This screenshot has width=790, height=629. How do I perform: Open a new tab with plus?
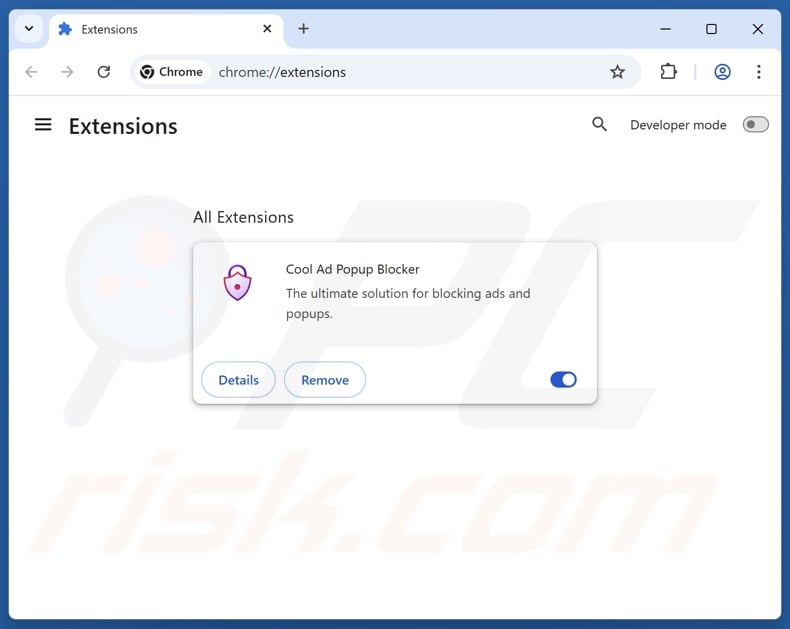(x=303, y=29)
